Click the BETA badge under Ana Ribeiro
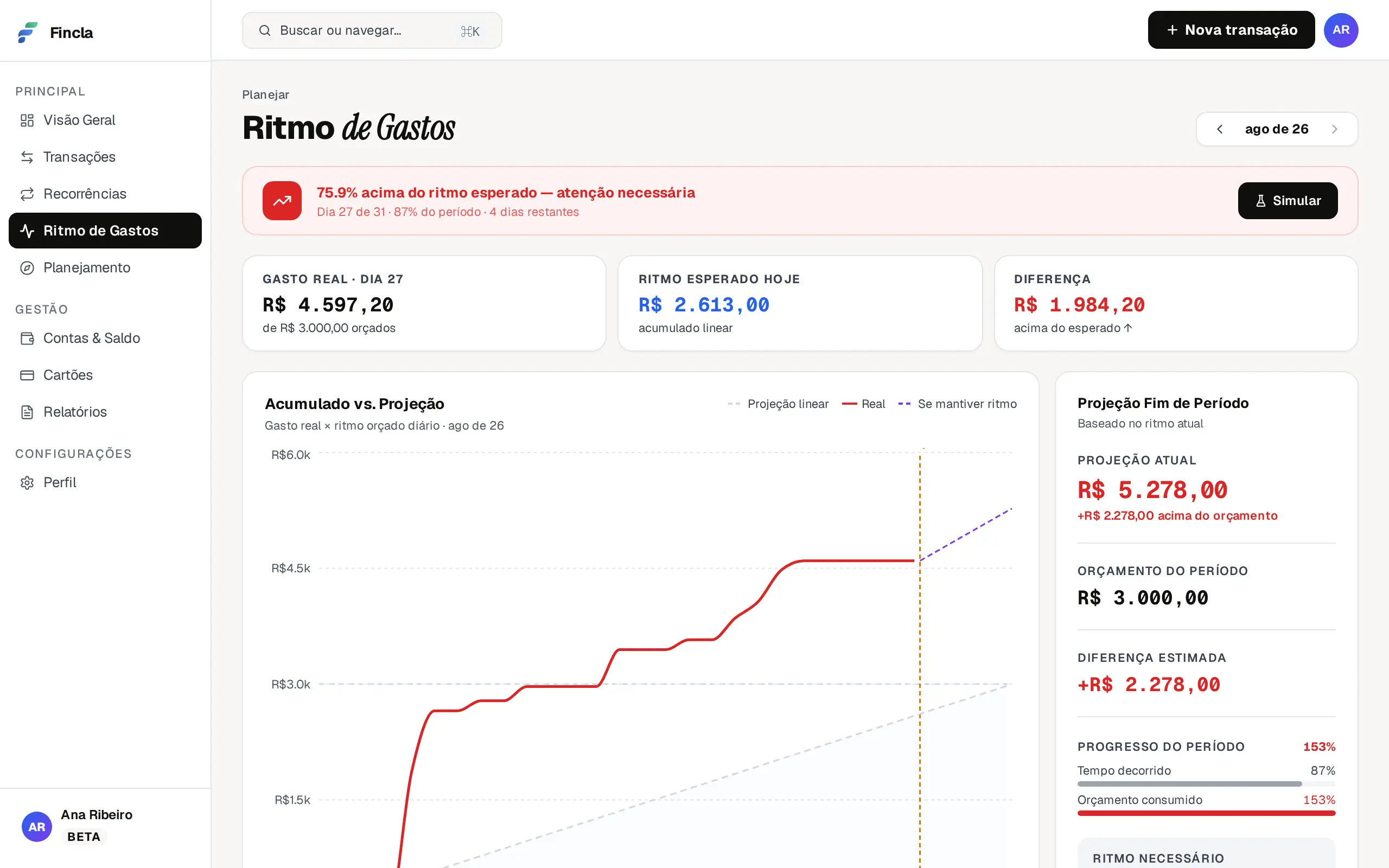This screenshot has height=868, width=1389. 84,837
